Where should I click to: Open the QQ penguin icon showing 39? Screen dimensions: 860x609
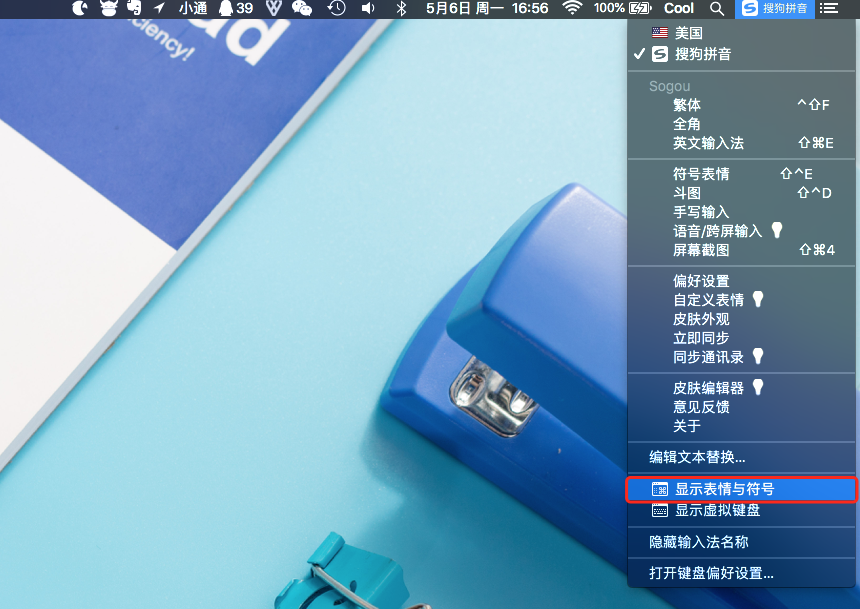coord(236,8)
